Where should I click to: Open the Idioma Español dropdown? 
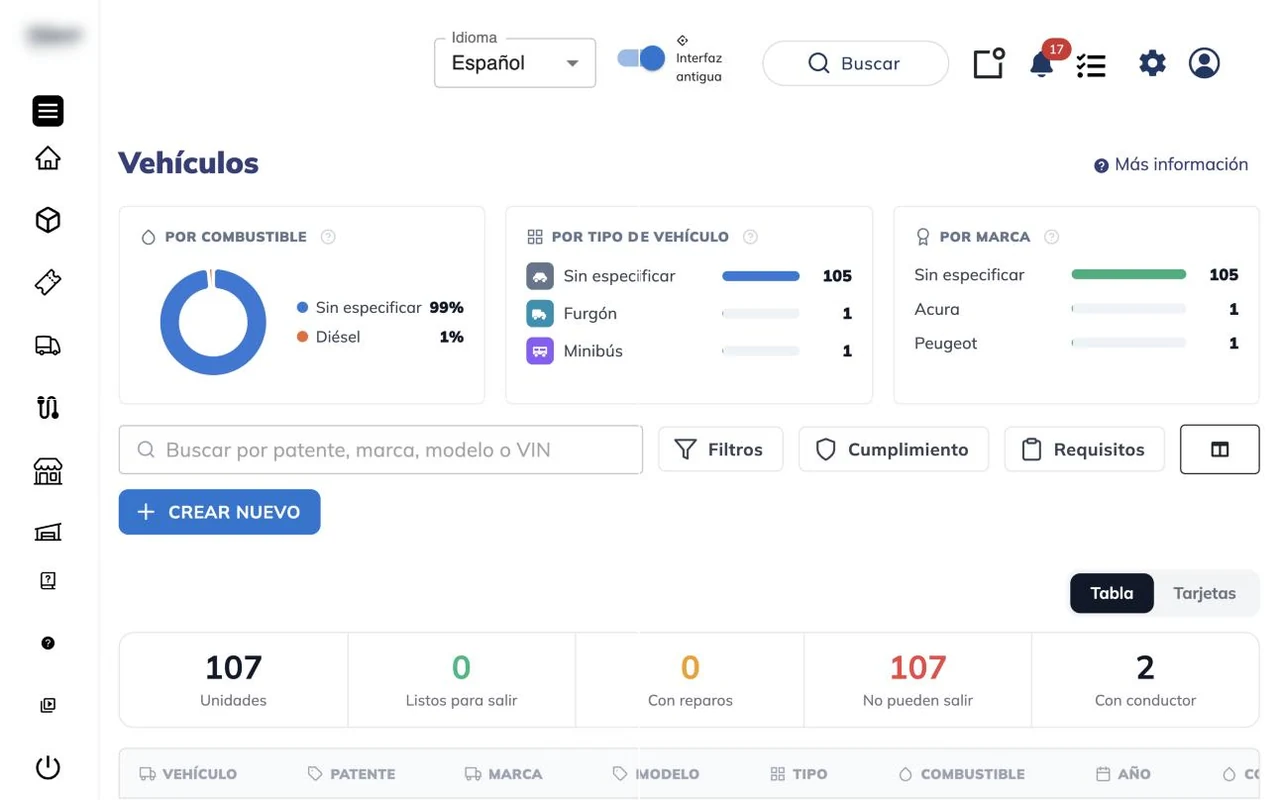[515, 63]
